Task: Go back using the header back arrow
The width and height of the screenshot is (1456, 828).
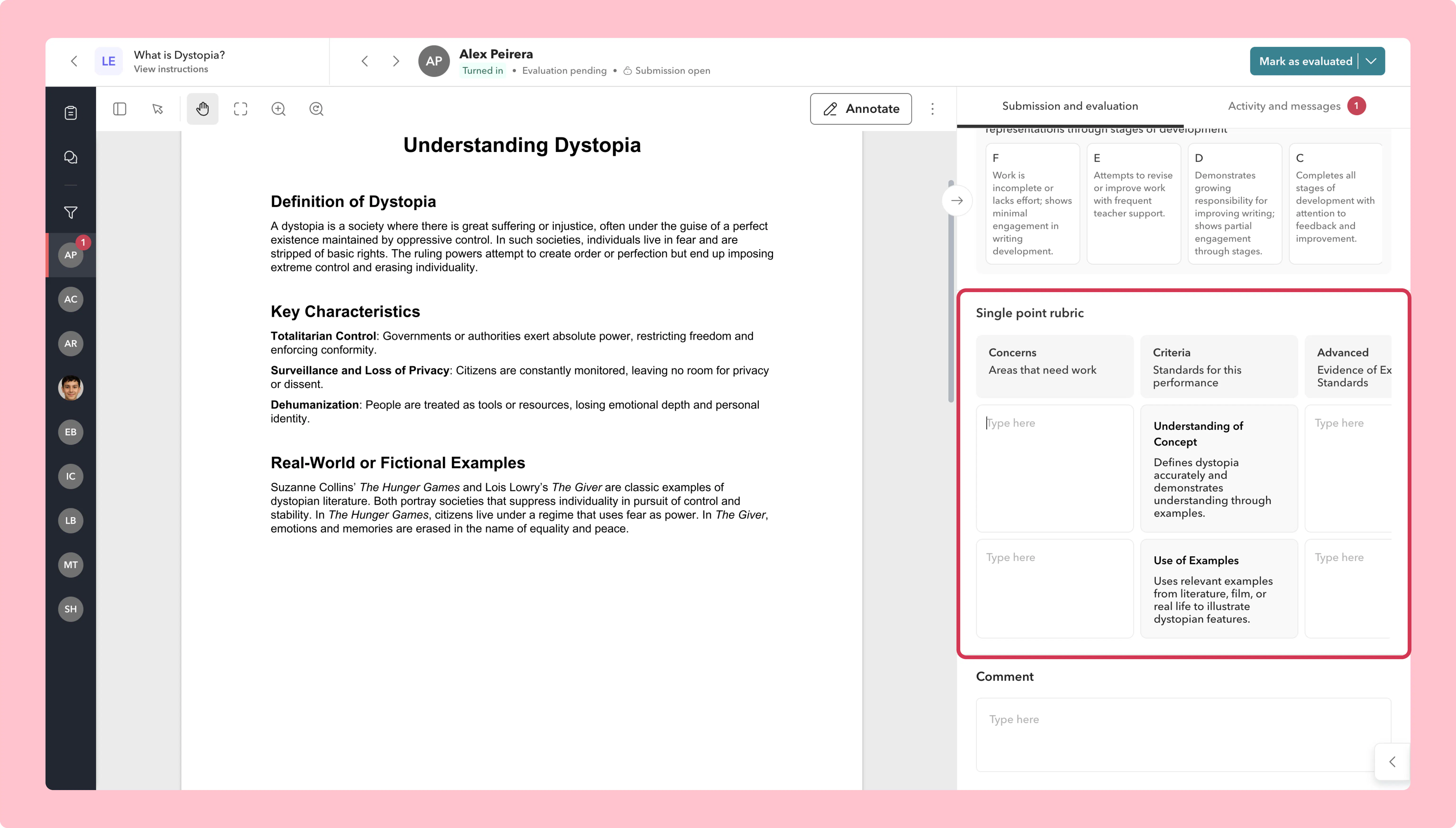Action: point(74,61)
